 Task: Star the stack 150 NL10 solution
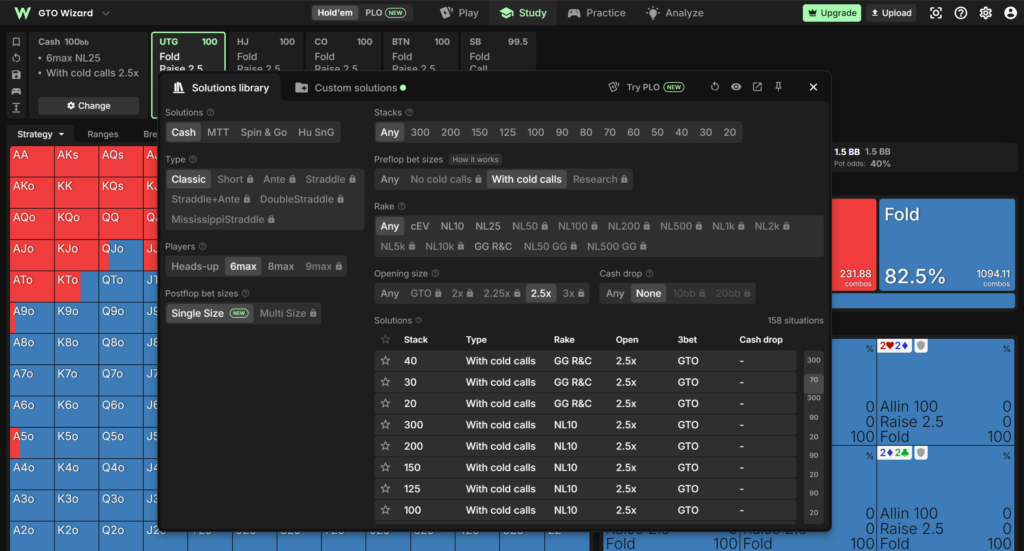[x=385, y=467]
